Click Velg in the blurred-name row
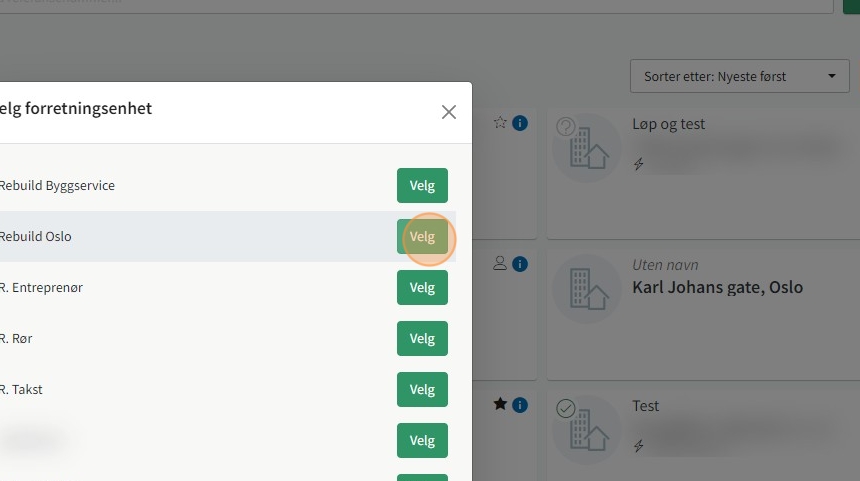The width and height of the screenshot is (860, 481). click(422, 440)
